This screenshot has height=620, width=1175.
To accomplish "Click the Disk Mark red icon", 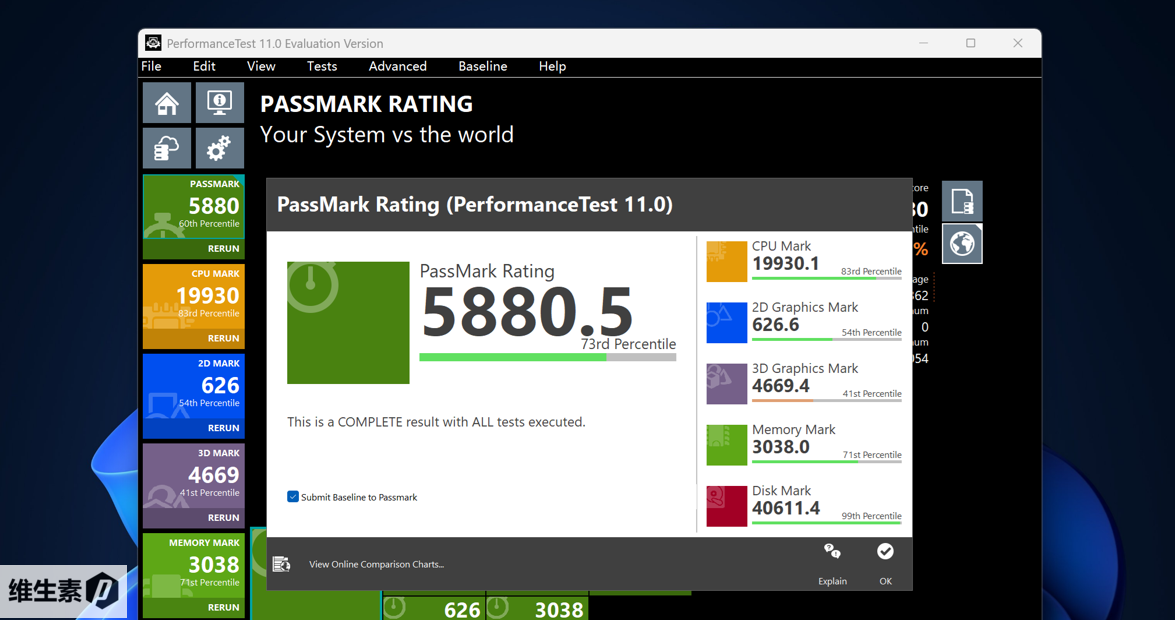I will (726, 506).
